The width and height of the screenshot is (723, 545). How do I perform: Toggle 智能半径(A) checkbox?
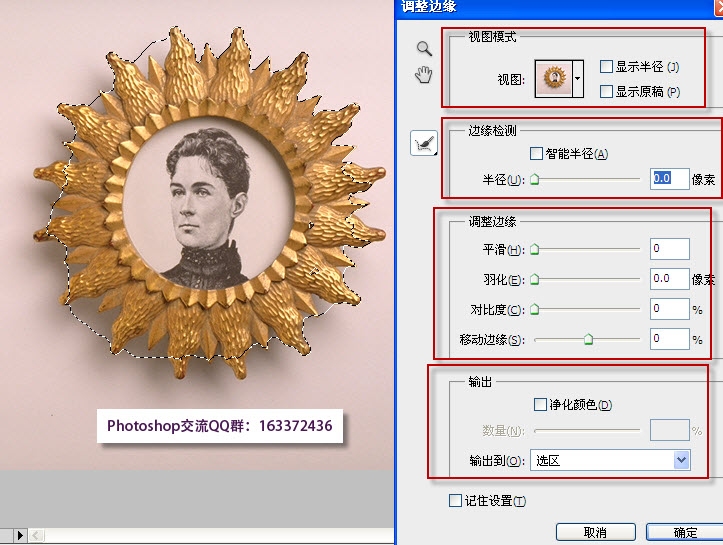536,153
